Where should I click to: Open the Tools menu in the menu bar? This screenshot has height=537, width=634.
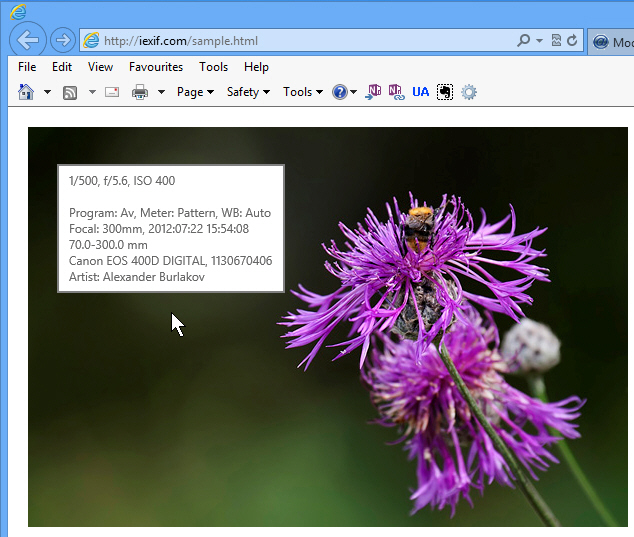tap(213, 67)
